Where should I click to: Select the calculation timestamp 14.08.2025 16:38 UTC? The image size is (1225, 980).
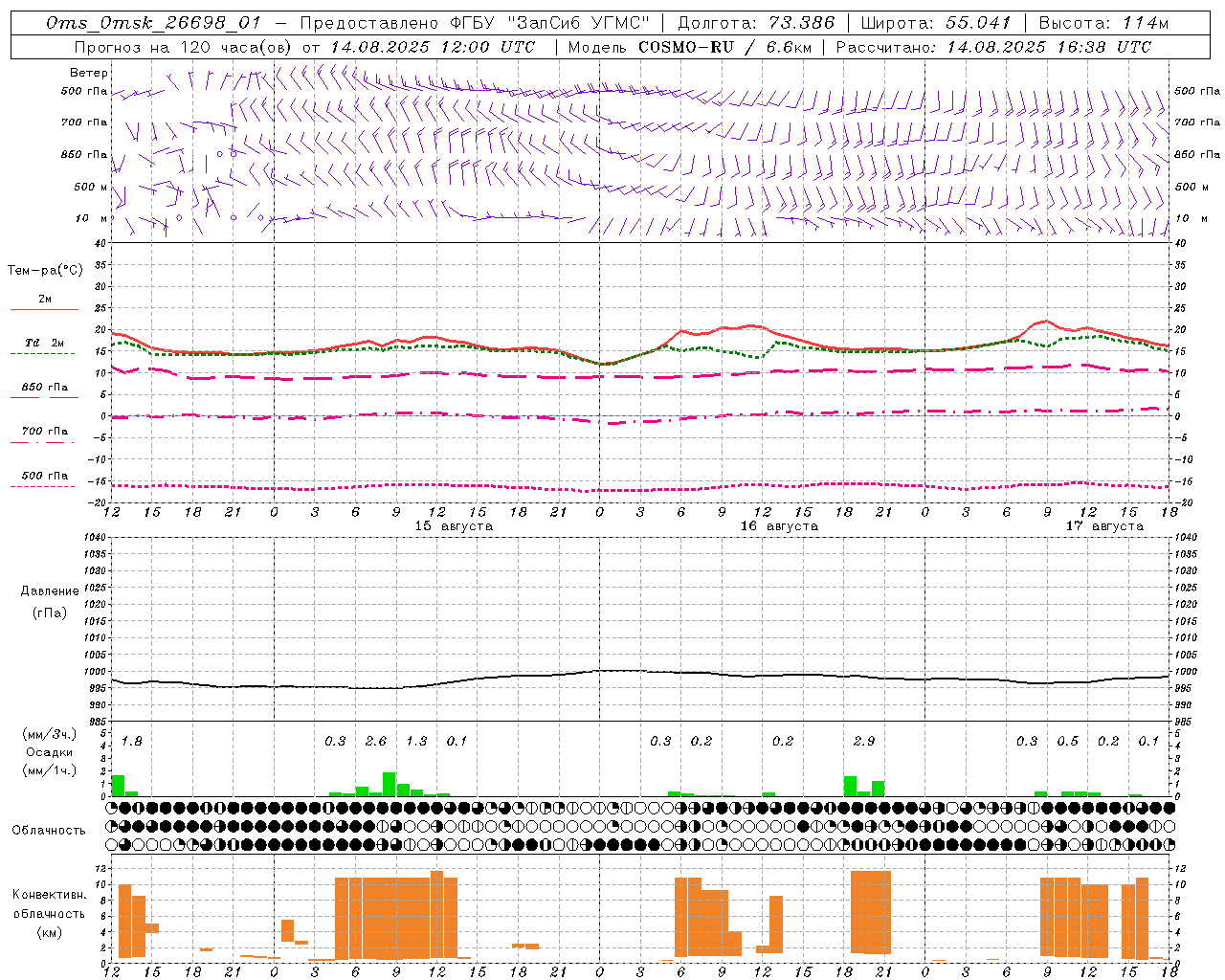point(1050,47)
